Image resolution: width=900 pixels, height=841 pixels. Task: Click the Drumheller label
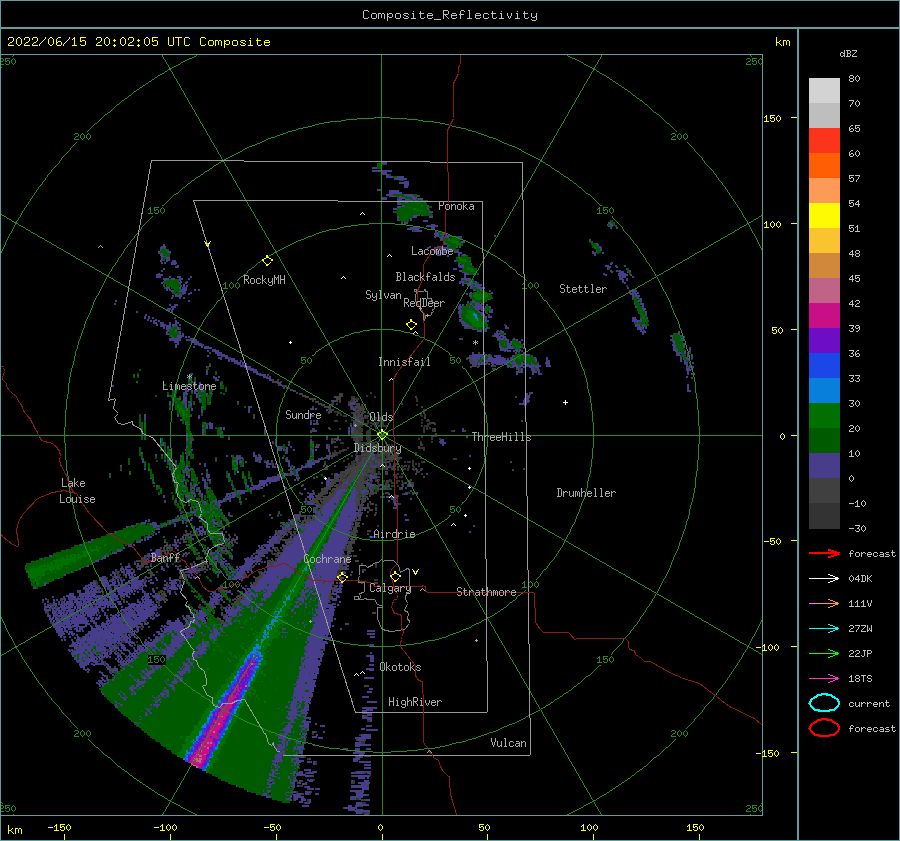point(586,493)
